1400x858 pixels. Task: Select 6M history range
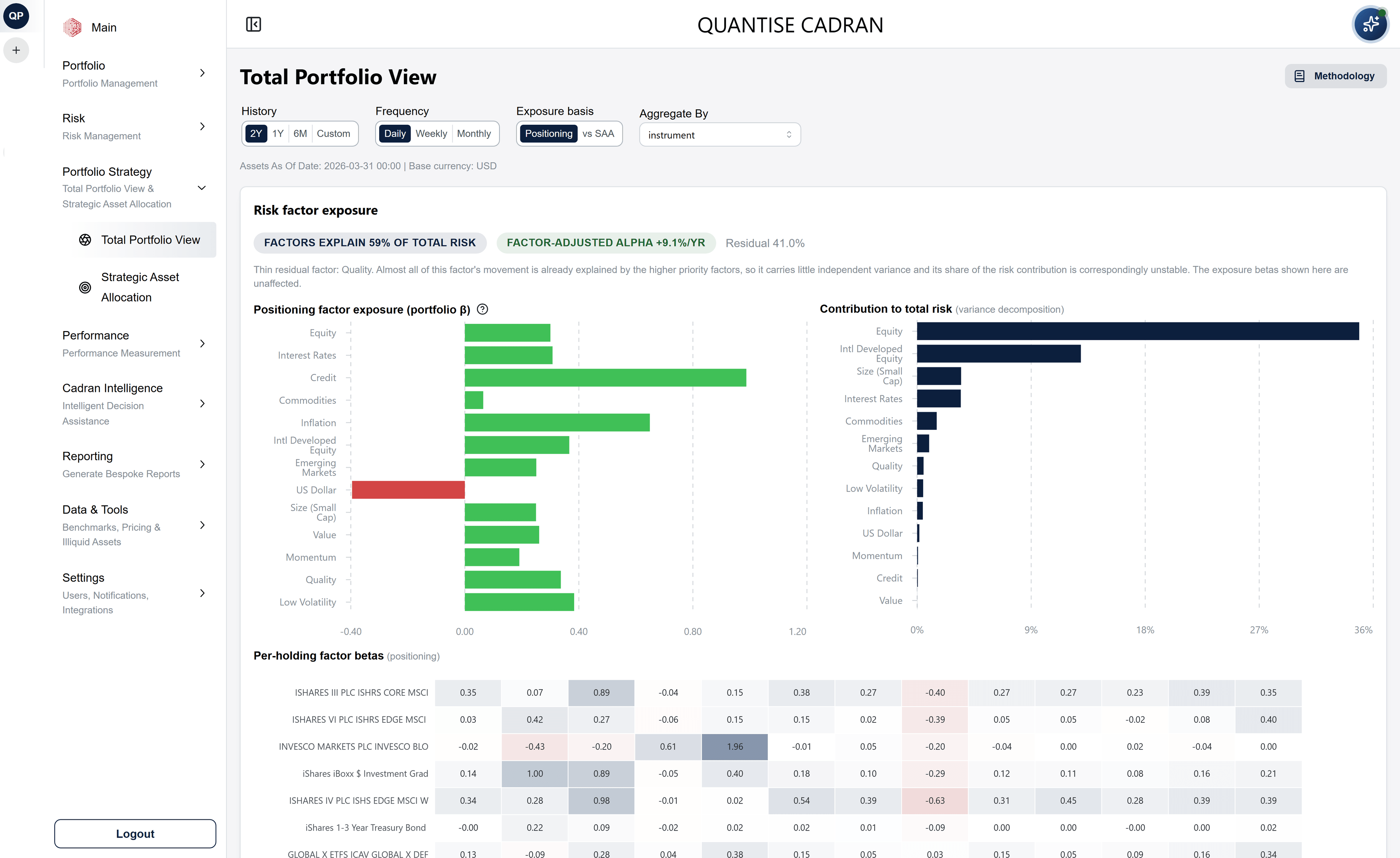click(300, 133)
